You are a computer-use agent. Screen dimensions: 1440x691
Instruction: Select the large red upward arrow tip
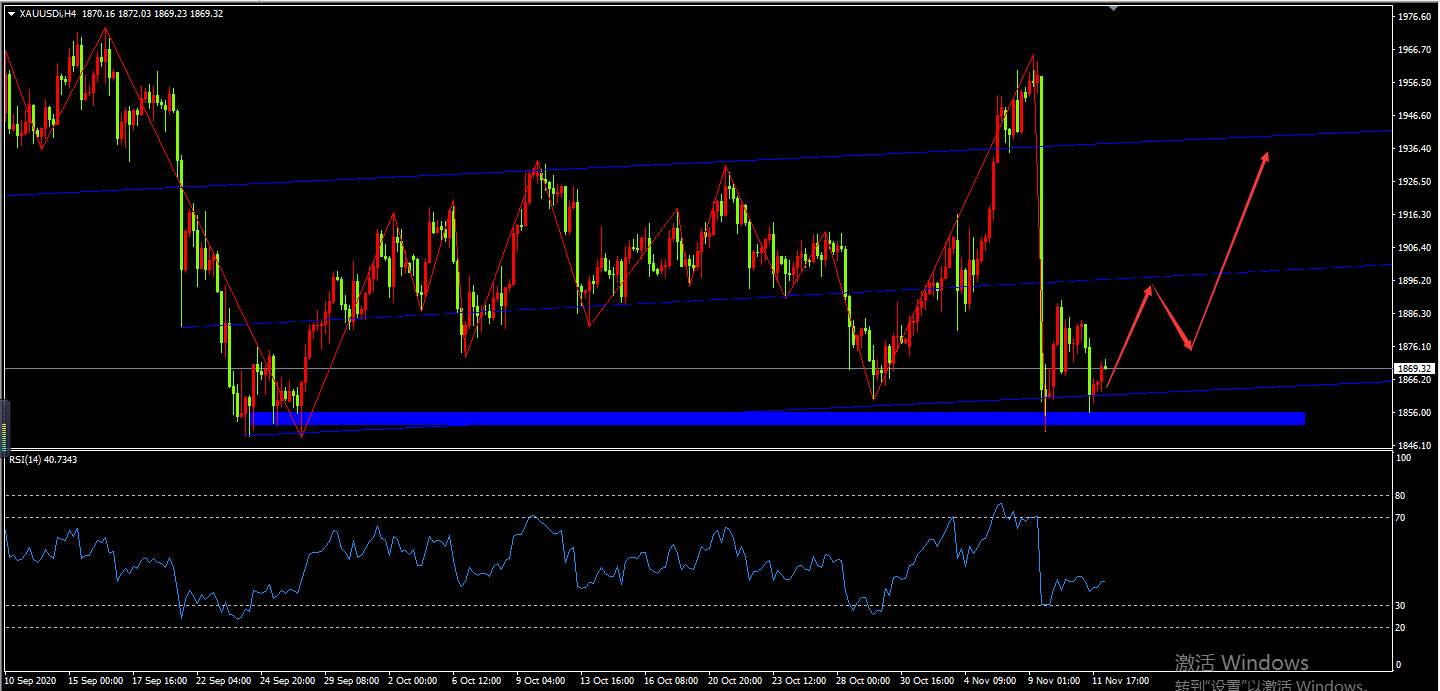coord(1265,156)
